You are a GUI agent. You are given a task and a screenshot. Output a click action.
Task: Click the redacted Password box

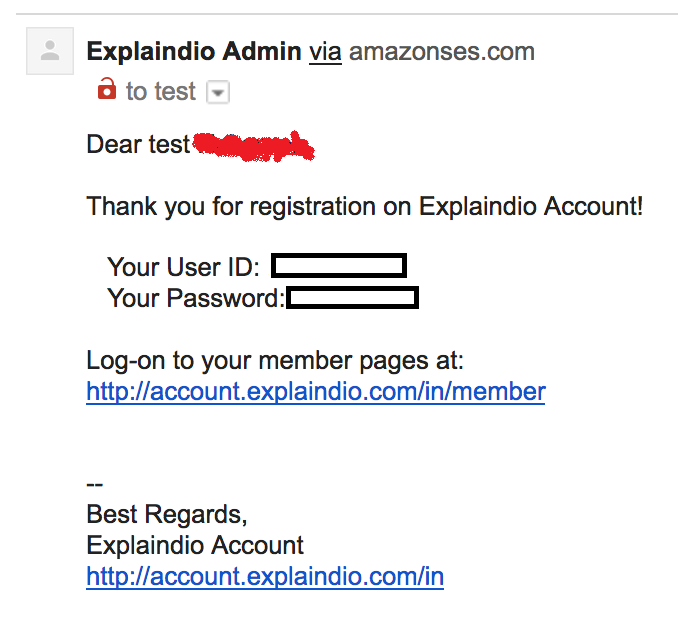point(352,298)
